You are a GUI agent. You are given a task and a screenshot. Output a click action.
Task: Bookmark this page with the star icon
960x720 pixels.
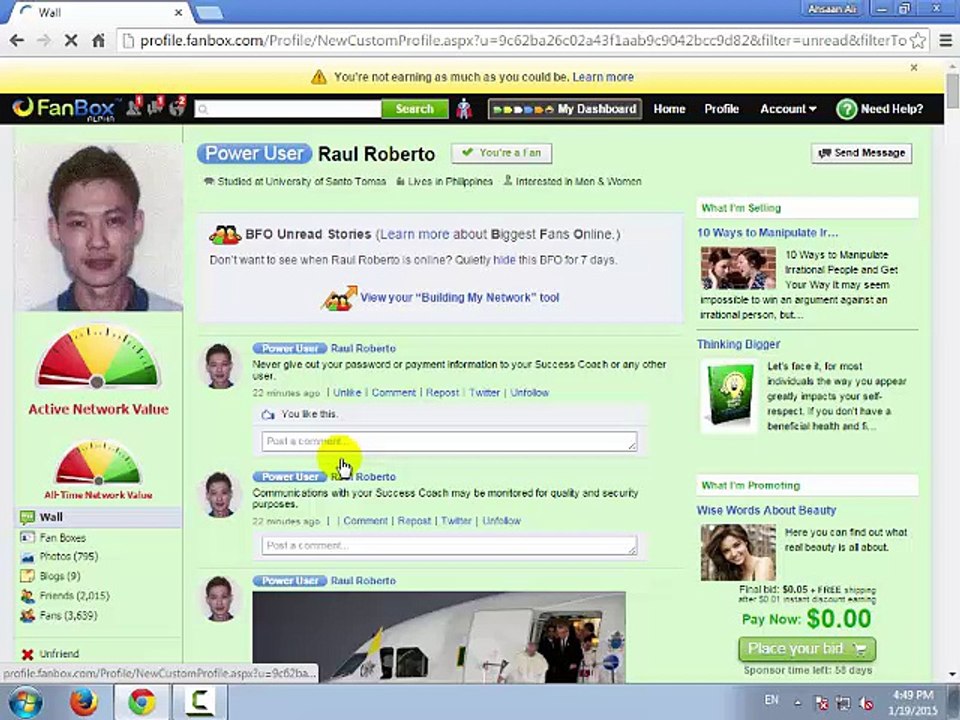point(918,40)
